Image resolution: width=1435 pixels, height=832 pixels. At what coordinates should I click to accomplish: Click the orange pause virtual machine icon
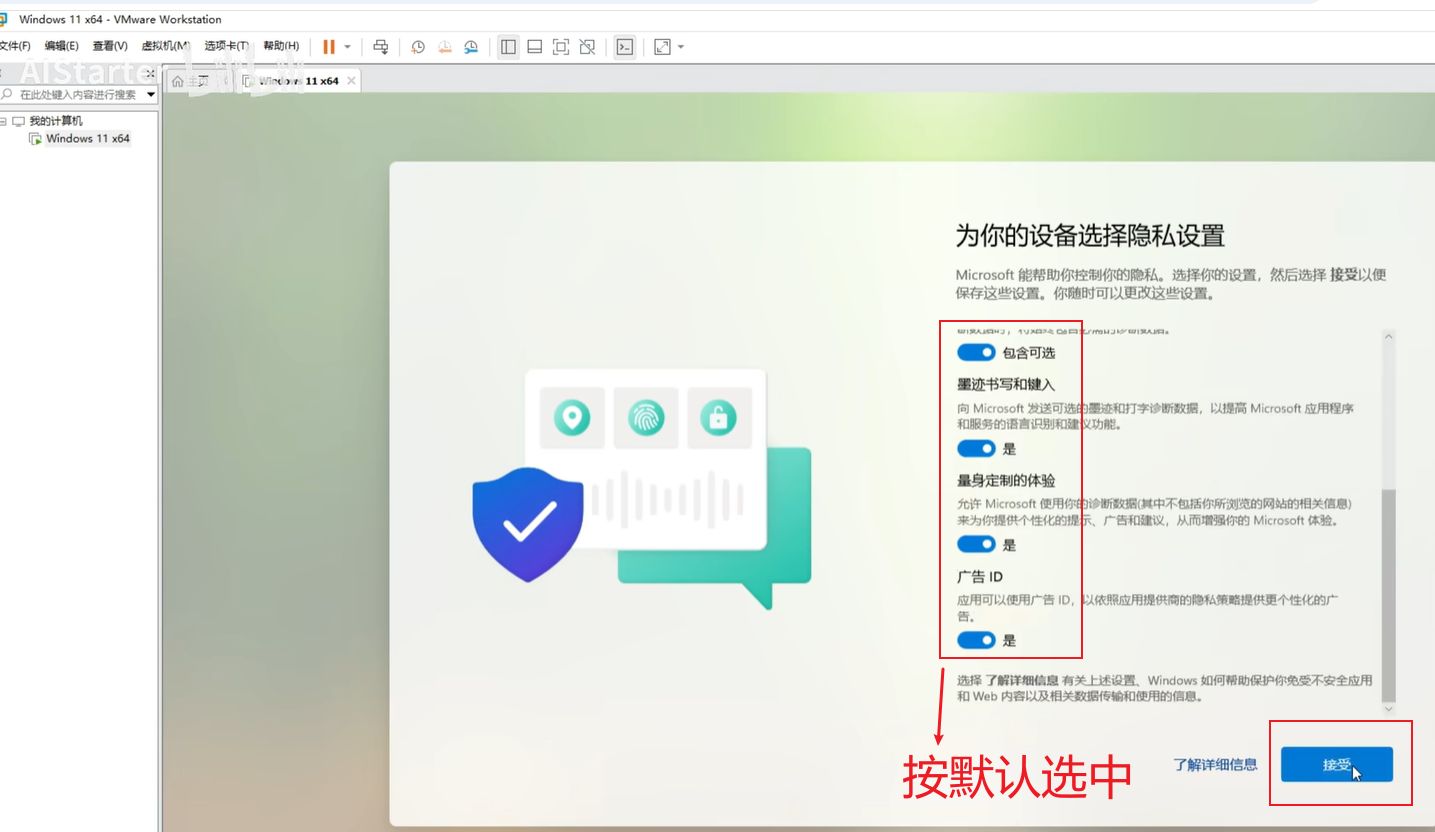pyautogui.click(x=329, y=47)
